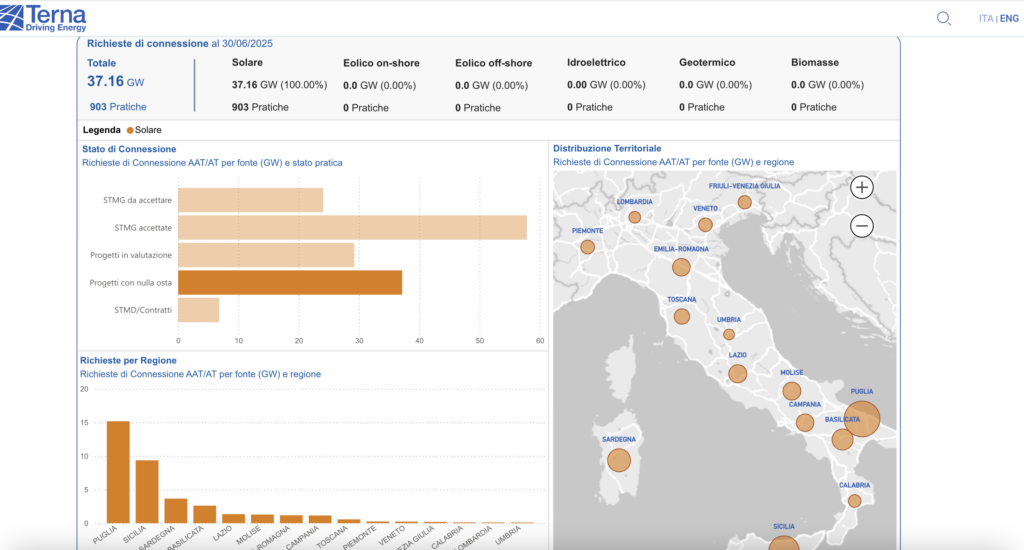
Task: Click the 'Stato di Connessione' section title
Action: [x=129, y=149]
